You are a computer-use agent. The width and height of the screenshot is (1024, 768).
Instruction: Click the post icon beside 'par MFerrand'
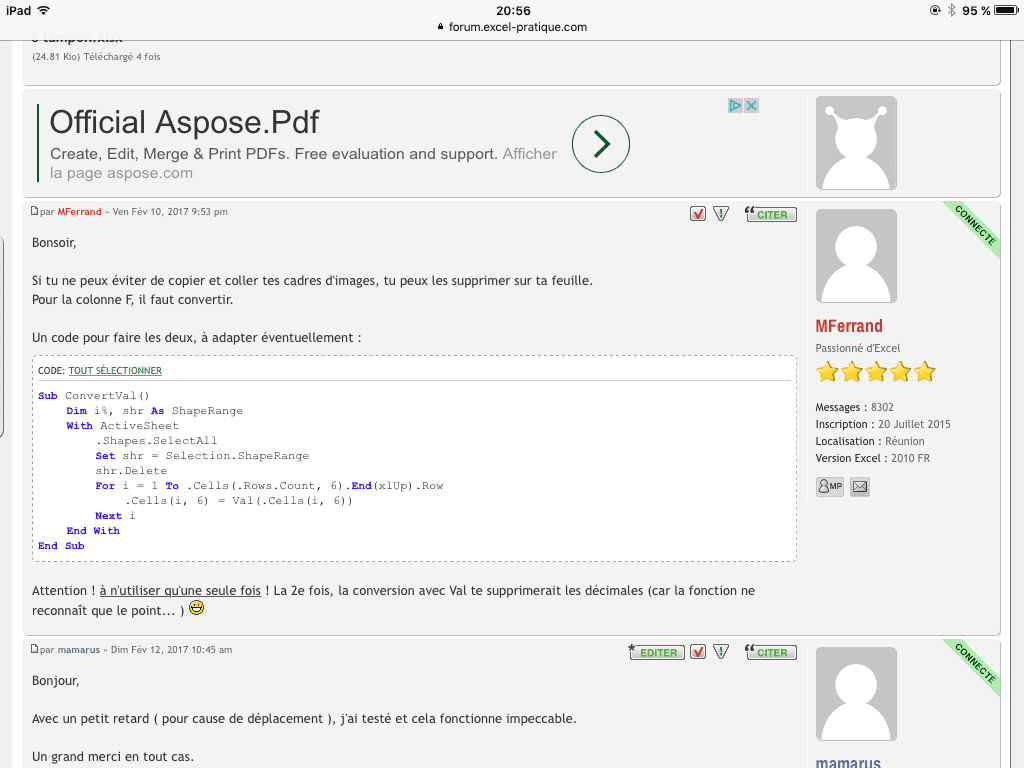click(x=35, y=211)
